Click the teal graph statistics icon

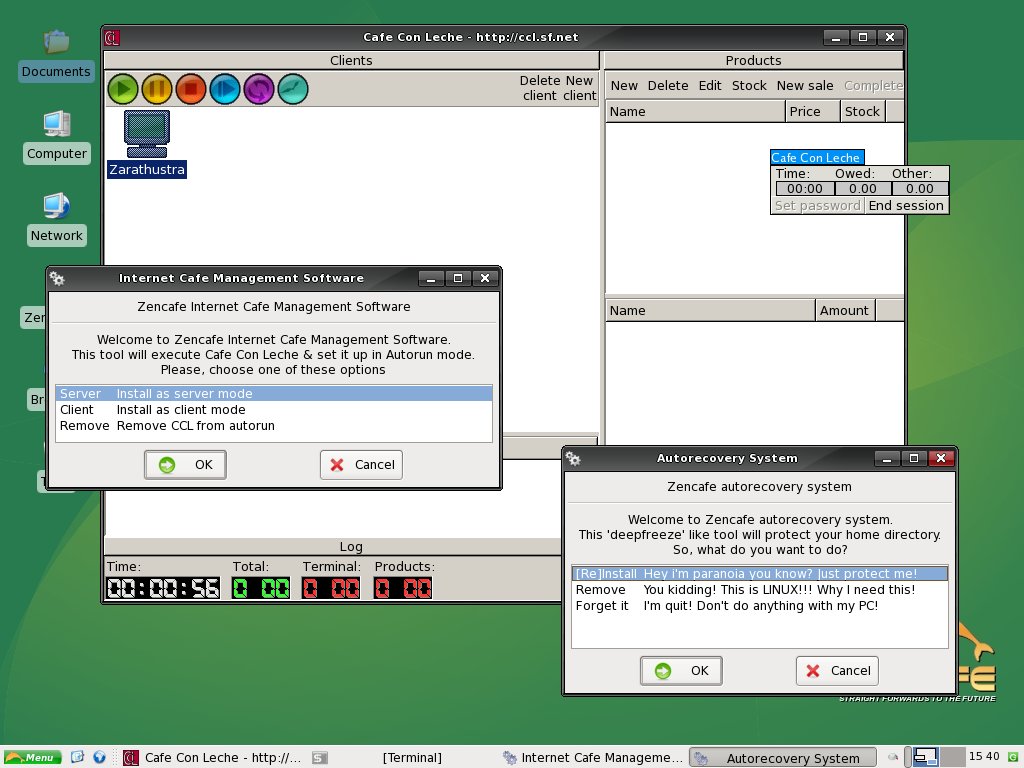pyautogui.click(x=293, y=89)
